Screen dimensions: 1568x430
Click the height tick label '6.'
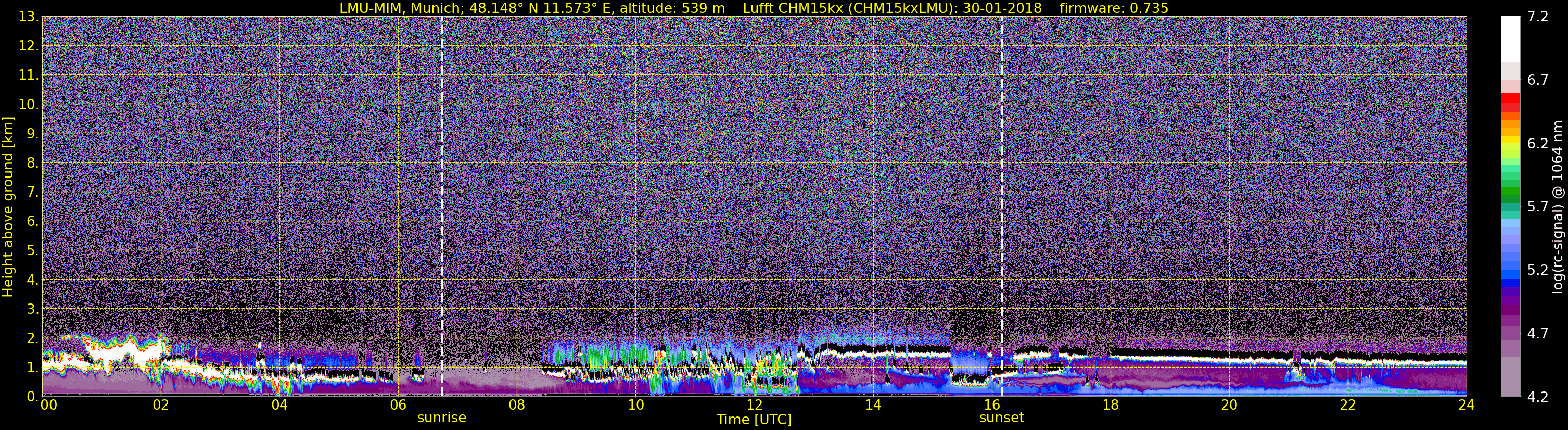coord(33,221)
